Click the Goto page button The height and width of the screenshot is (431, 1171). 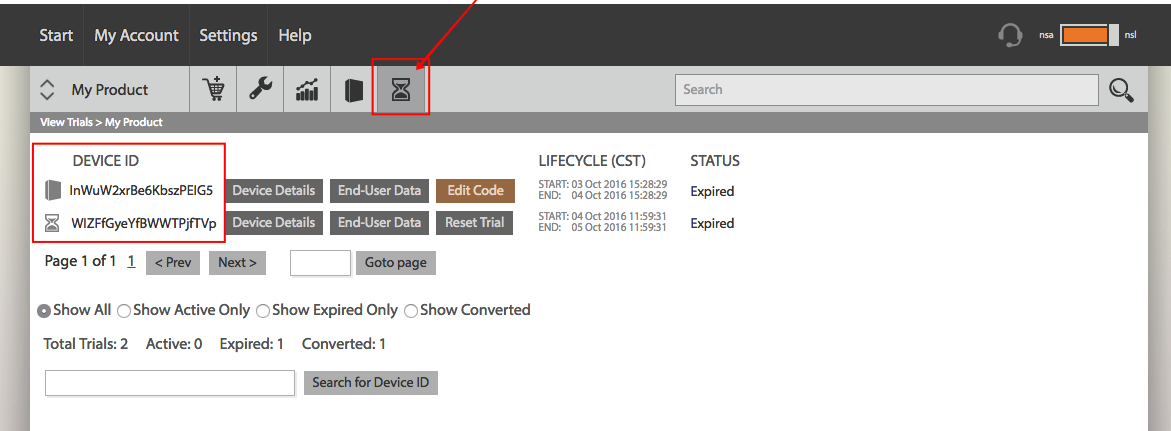click(396, 263)
